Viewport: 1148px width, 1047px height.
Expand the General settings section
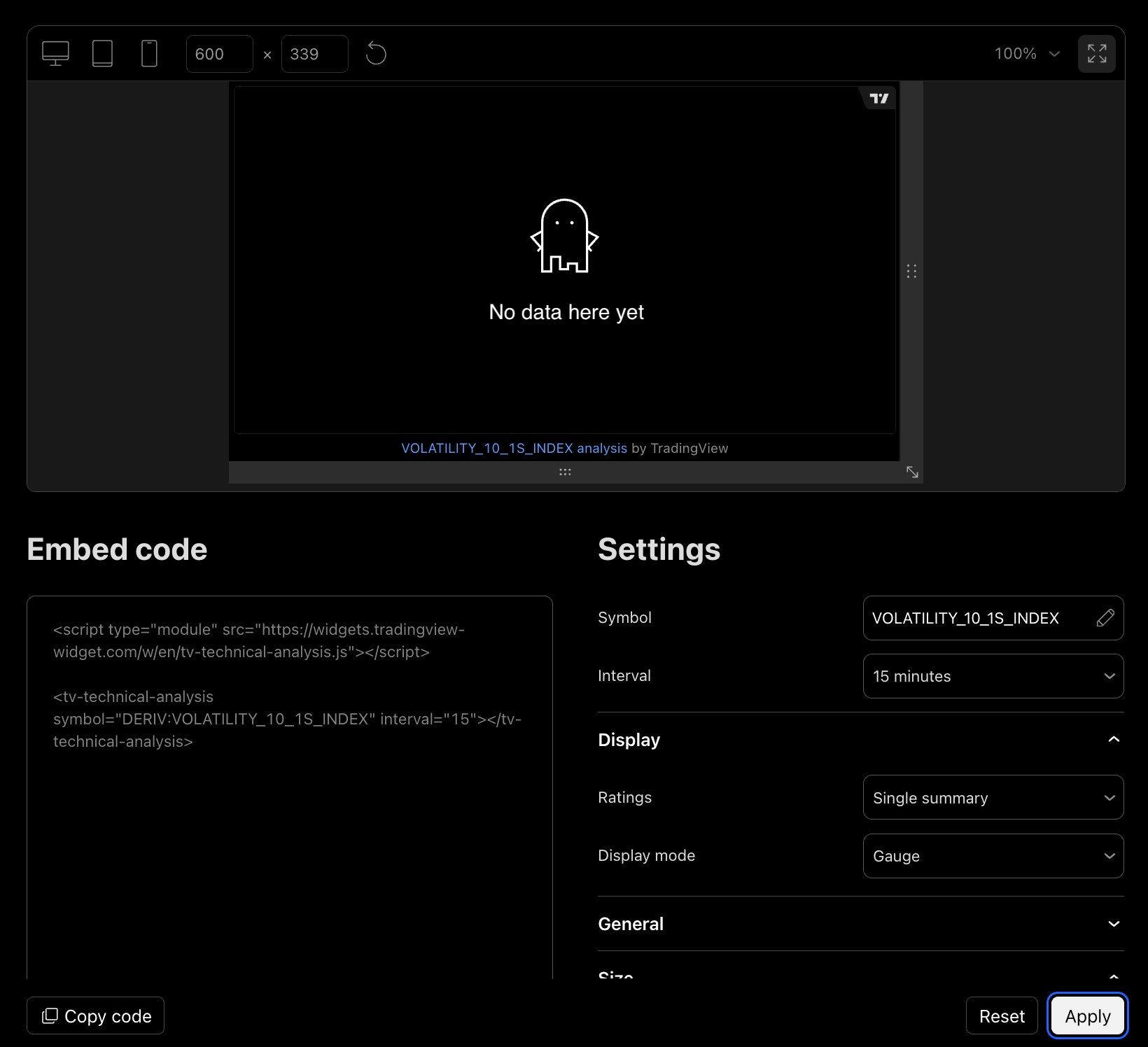tap(861, 924)
